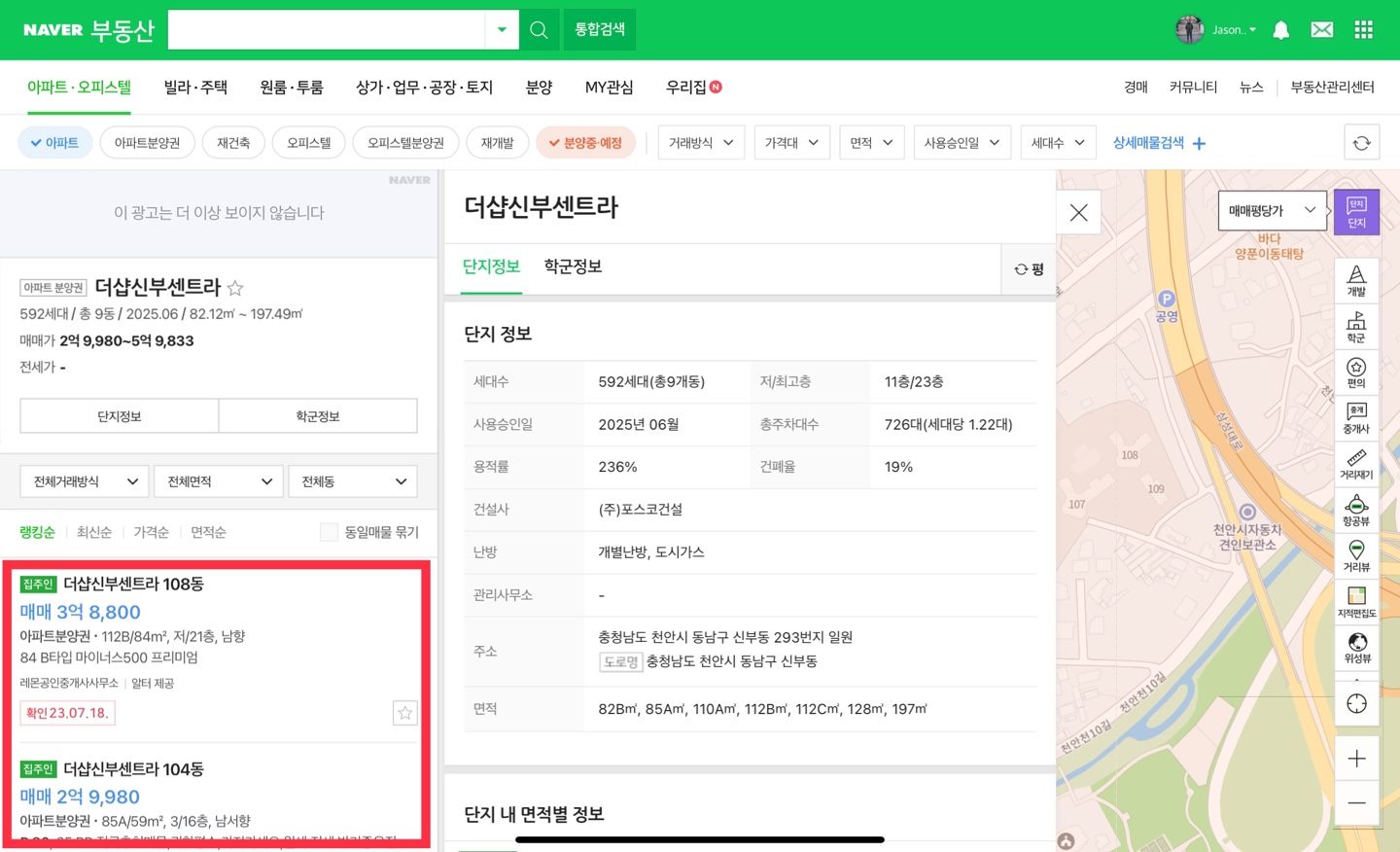Show 개발 info on map
Screen dimensions: 1400x852
point(1356,280)
